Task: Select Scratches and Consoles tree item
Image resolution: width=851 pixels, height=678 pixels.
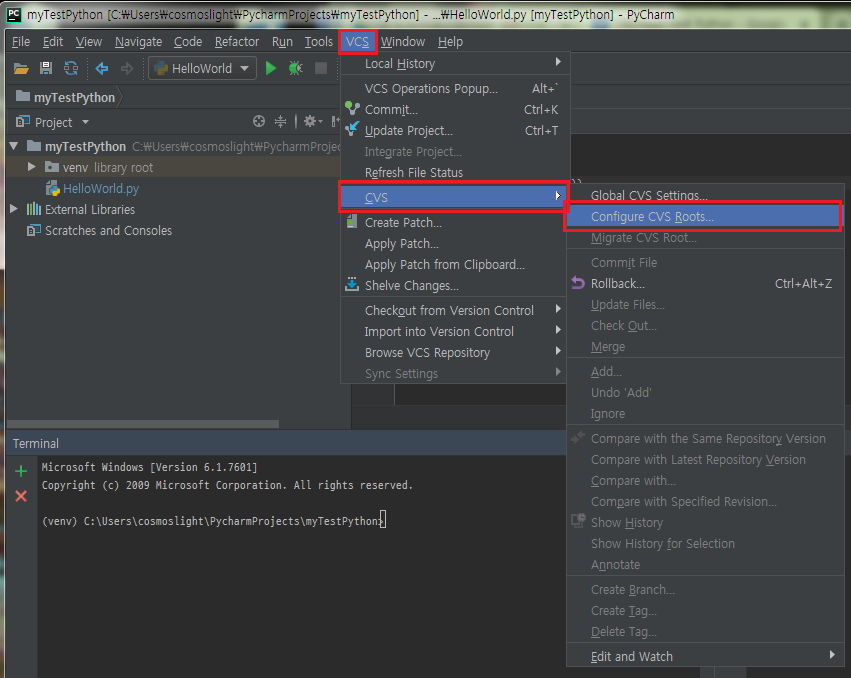Action: coord(108,231)
